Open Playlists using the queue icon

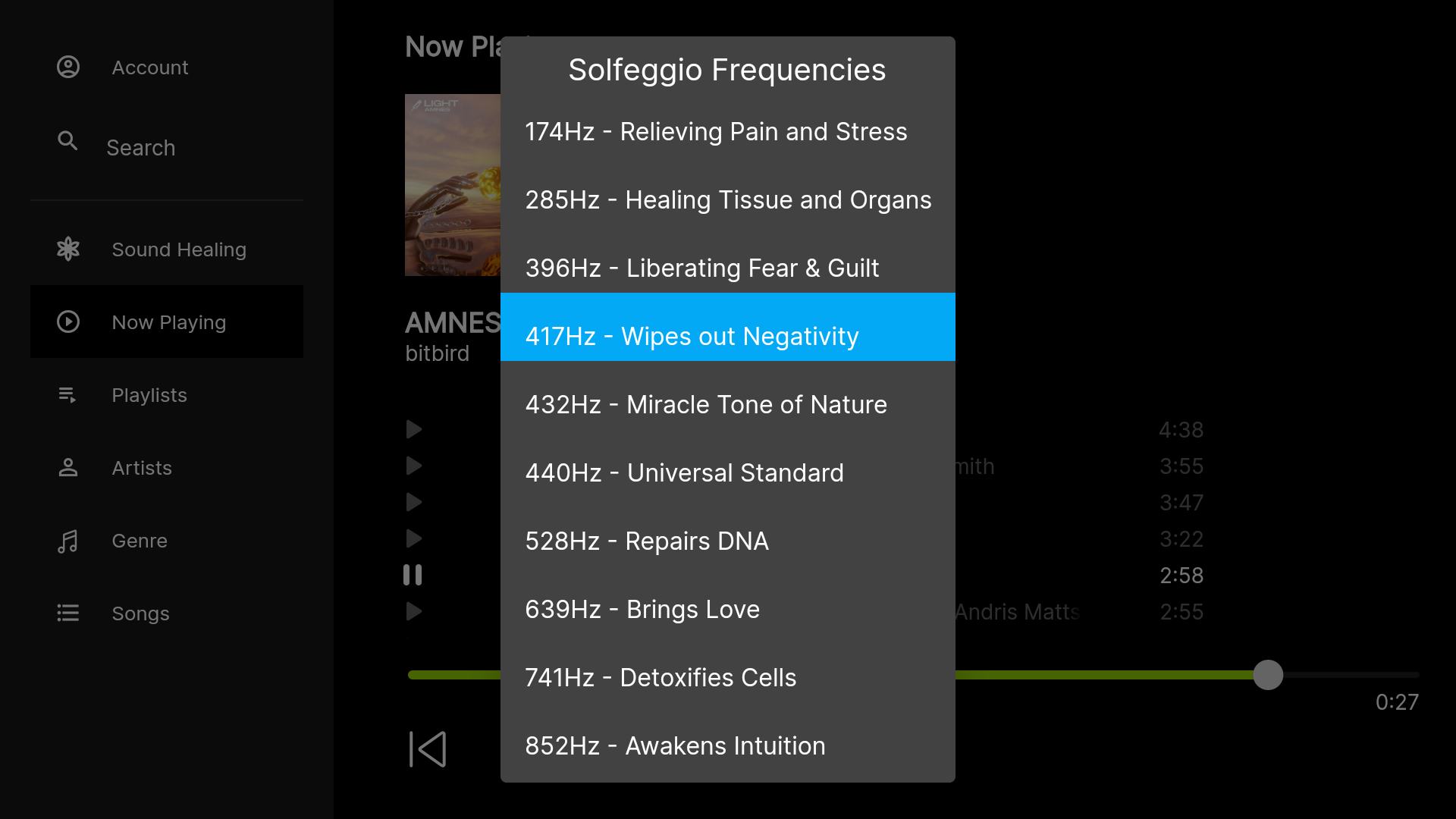pos(67,394)
